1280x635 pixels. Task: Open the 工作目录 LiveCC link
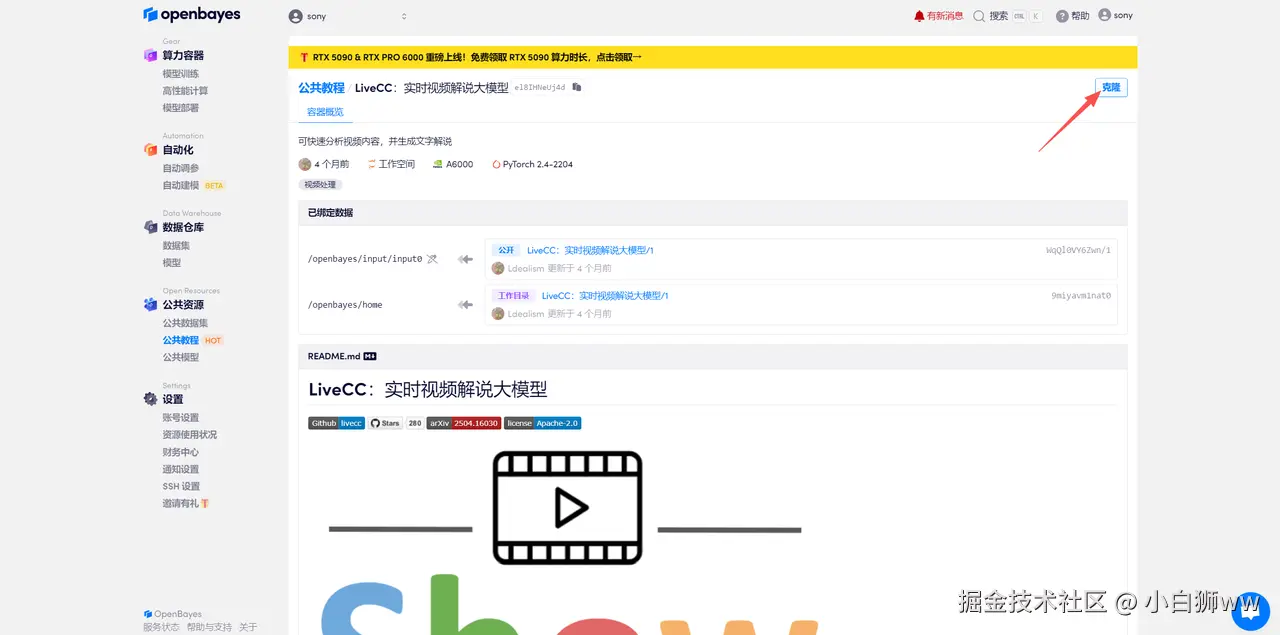coord(605,296)
